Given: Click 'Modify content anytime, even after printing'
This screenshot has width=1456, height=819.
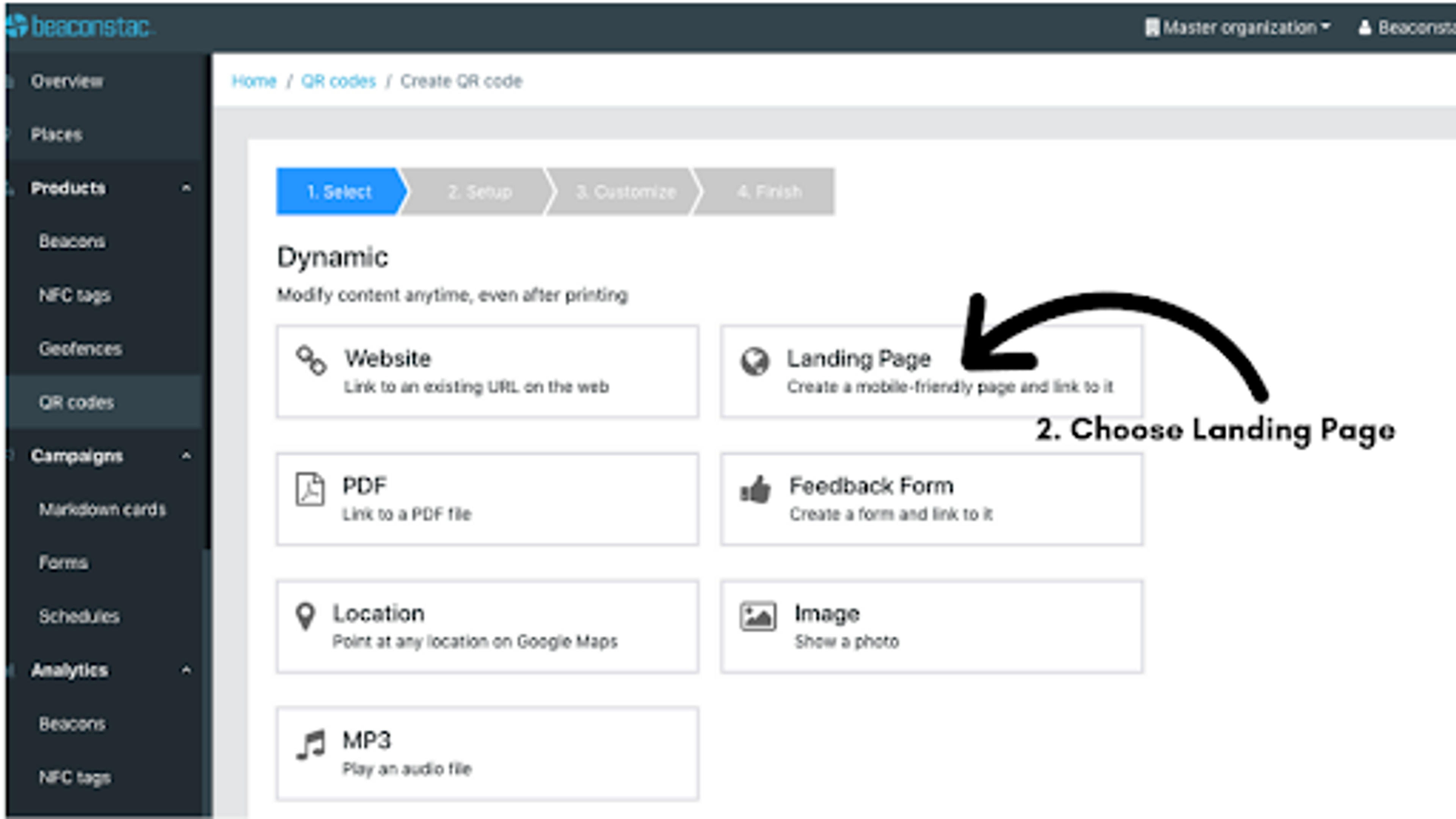Looking at the screenshot, I should (x=452, y=295).
